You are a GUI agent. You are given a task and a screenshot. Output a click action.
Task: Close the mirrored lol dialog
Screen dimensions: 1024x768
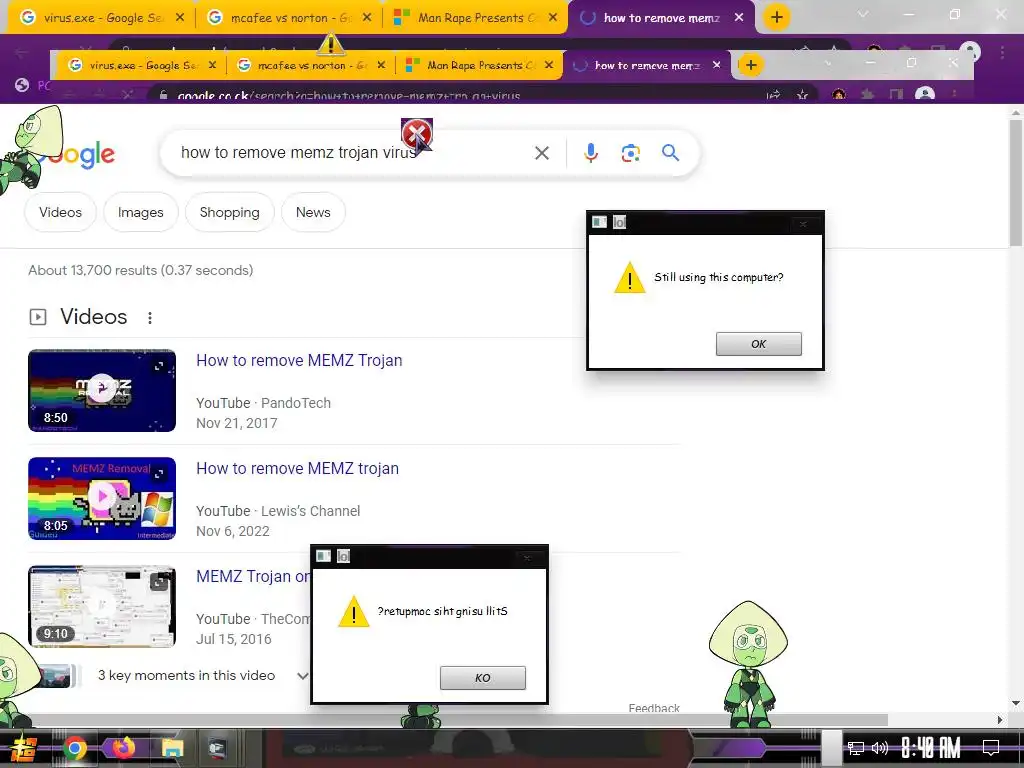[x=527, y=557]
